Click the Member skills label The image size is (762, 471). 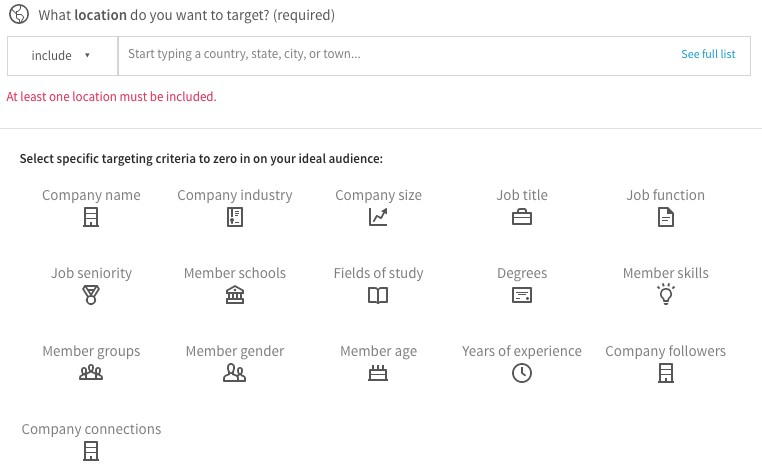click(x=666, y=273)
